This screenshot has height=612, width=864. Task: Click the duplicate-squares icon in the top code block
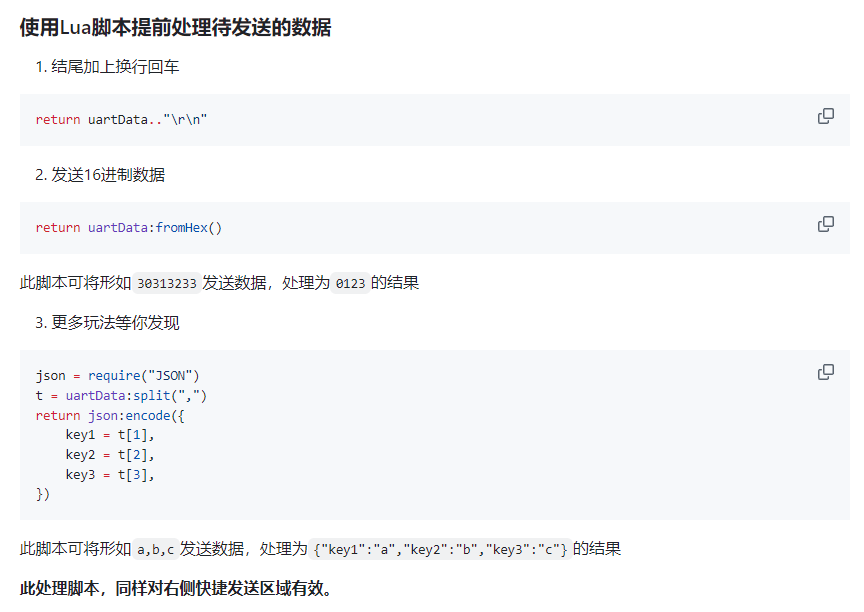point(825,116)
